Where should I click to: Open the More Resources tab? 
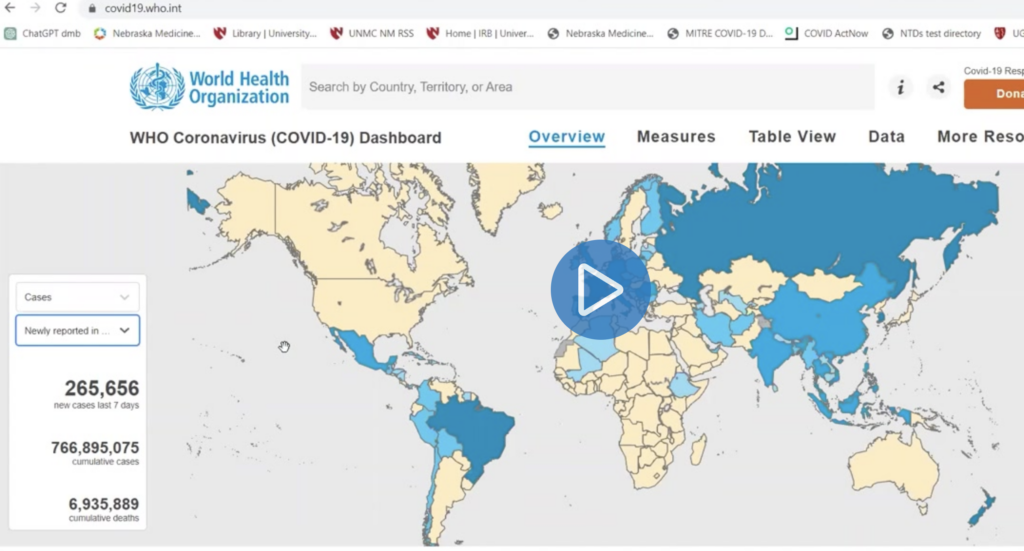coord(980,136)
